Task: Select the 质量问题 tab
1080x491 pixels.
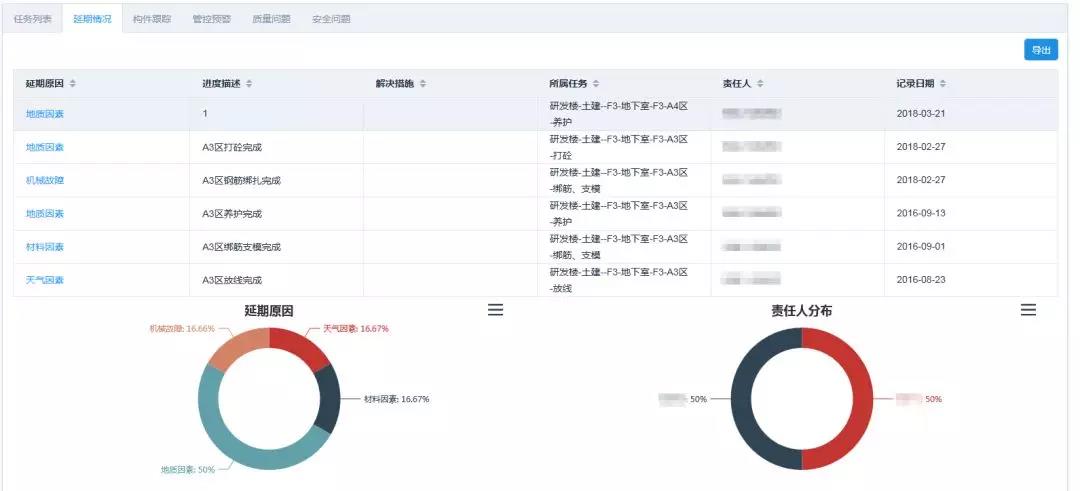Action: [271, 19]
